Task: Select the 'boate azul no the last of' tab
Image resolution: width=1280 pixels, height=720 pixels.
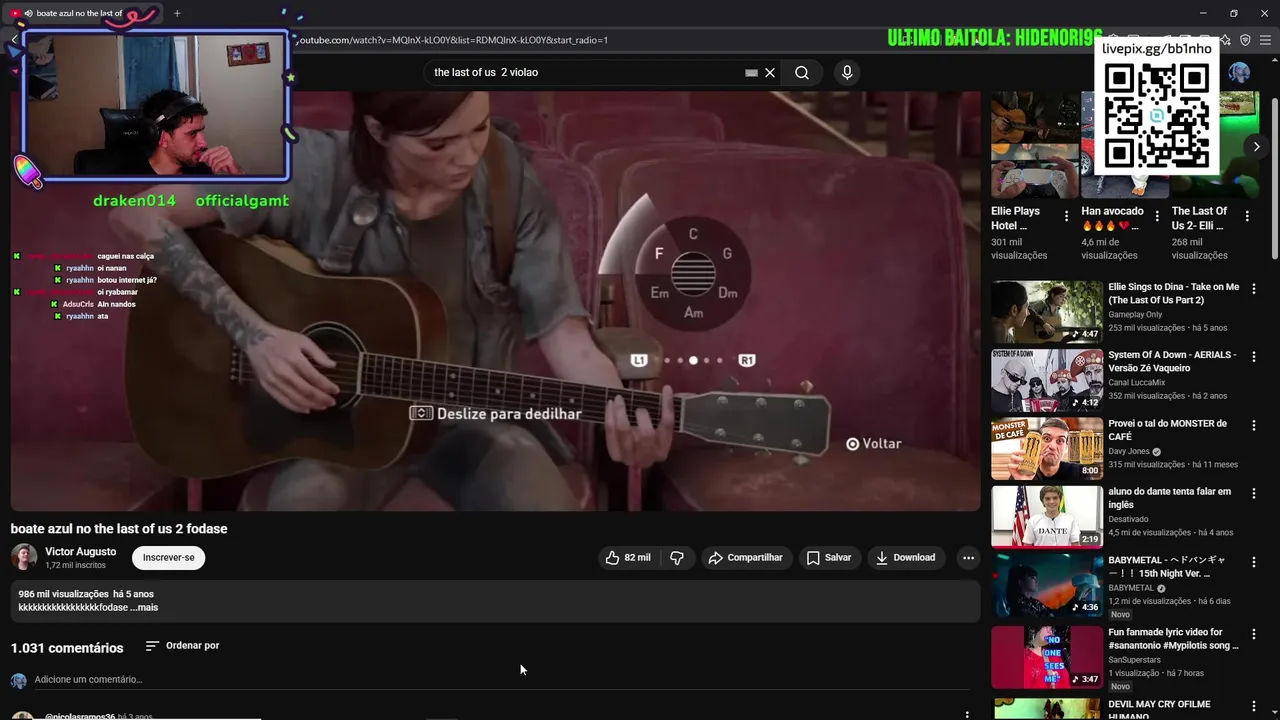Action: tap(83, 13)
